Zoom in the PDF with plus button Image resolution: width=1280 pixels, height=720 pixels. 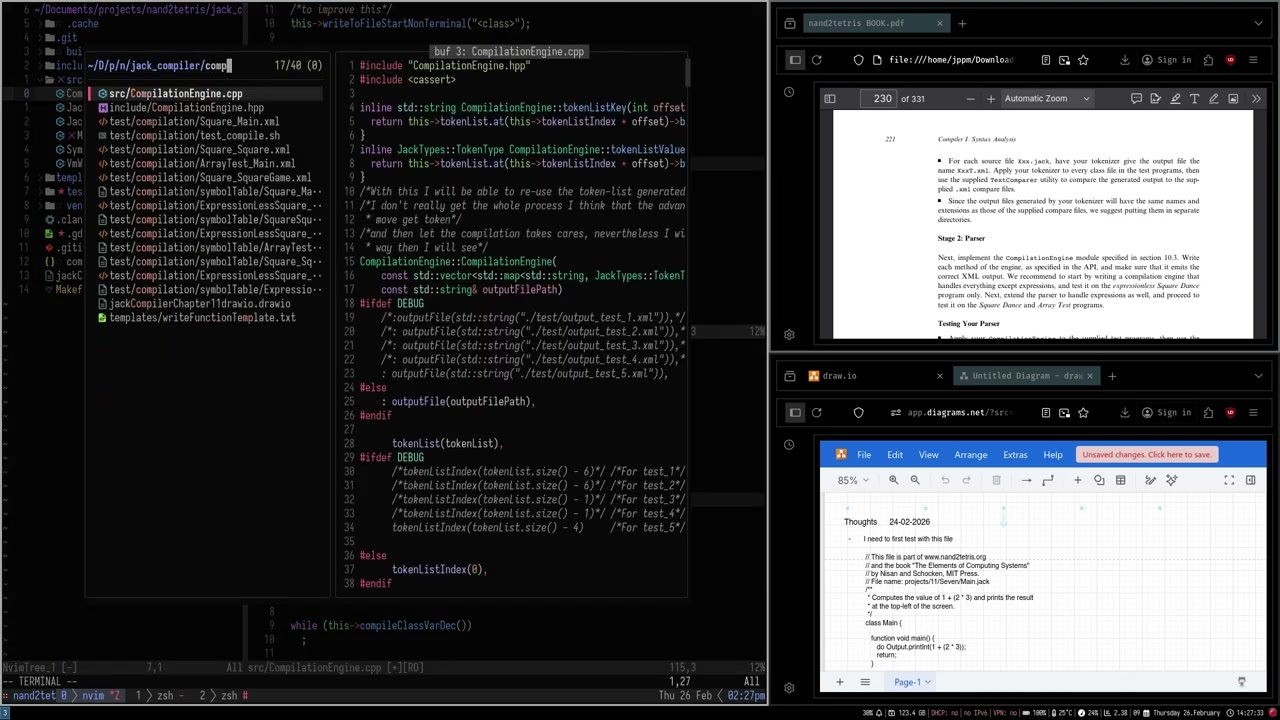(x=991, y=99)
